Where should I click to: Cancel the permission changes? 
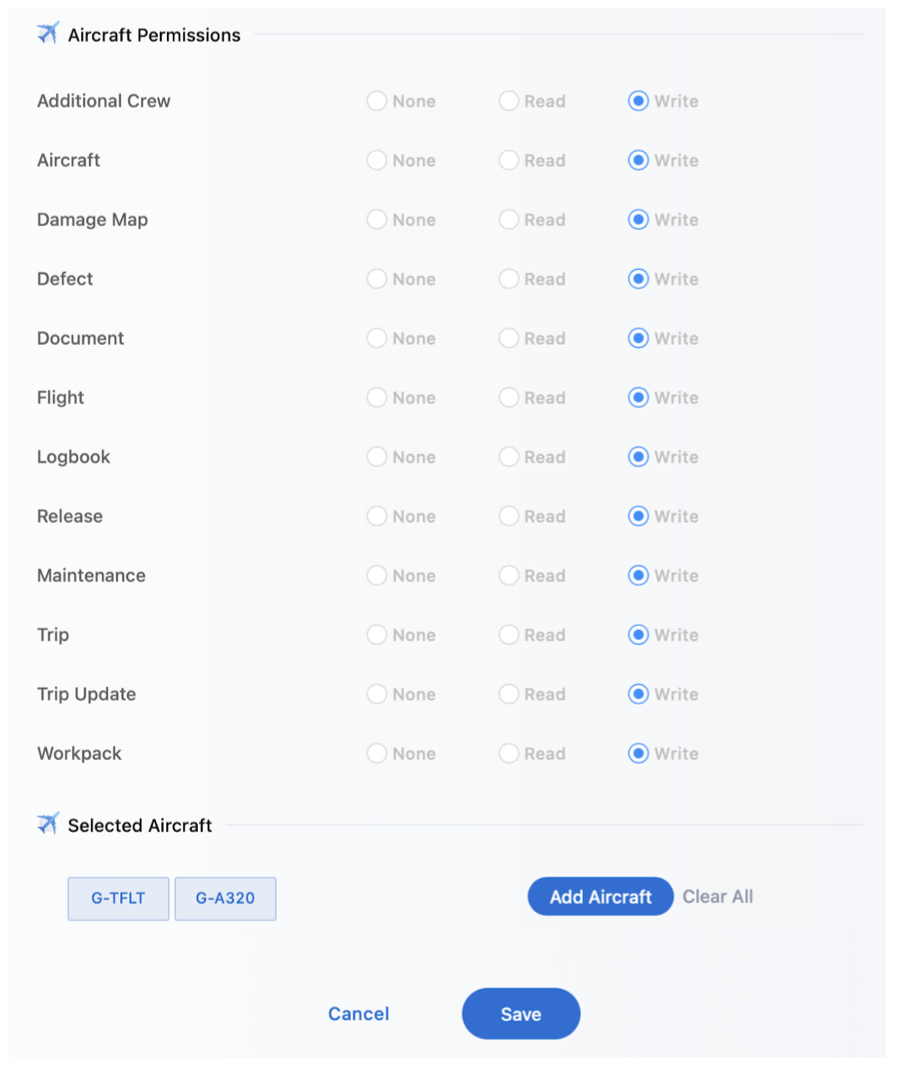358,1014
